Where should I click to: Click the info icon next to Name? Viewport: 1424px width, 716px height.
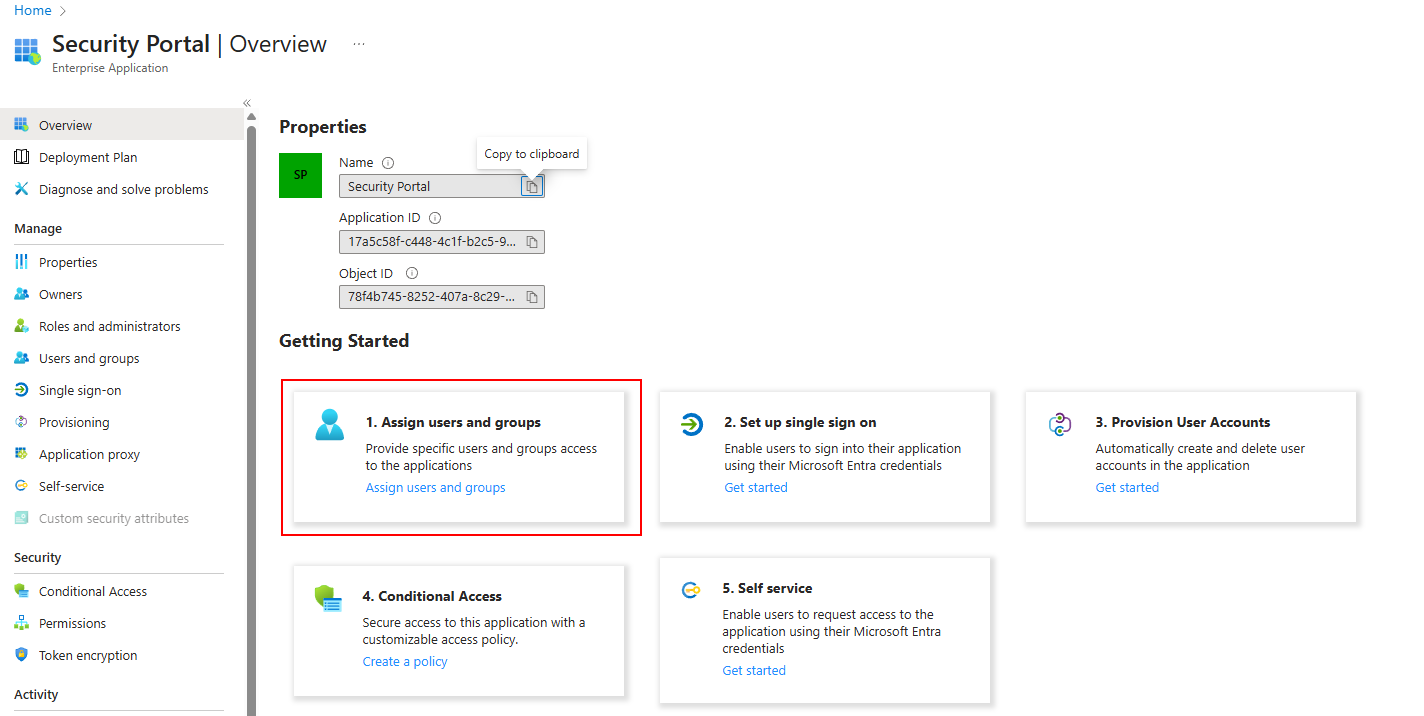[388, 162]
